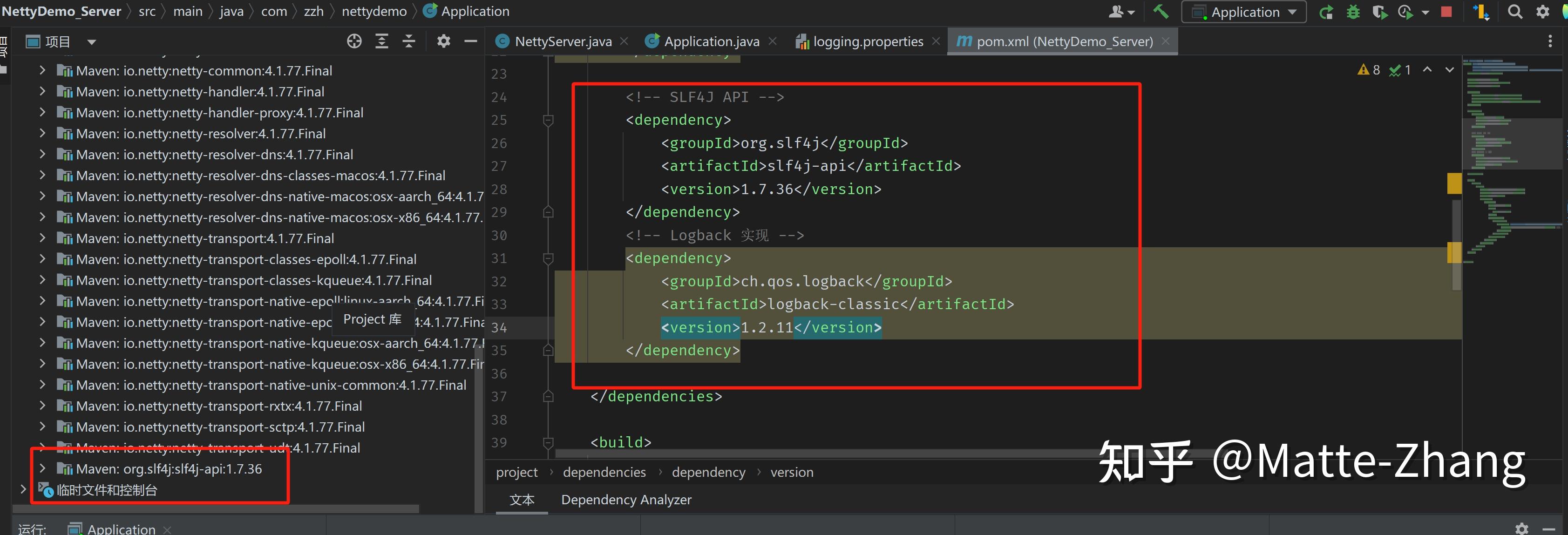The width and height of the screenshot is (1568, 535).
Task: Open Search Everywhere magnifier icon
Action: tap(1514, 12)
